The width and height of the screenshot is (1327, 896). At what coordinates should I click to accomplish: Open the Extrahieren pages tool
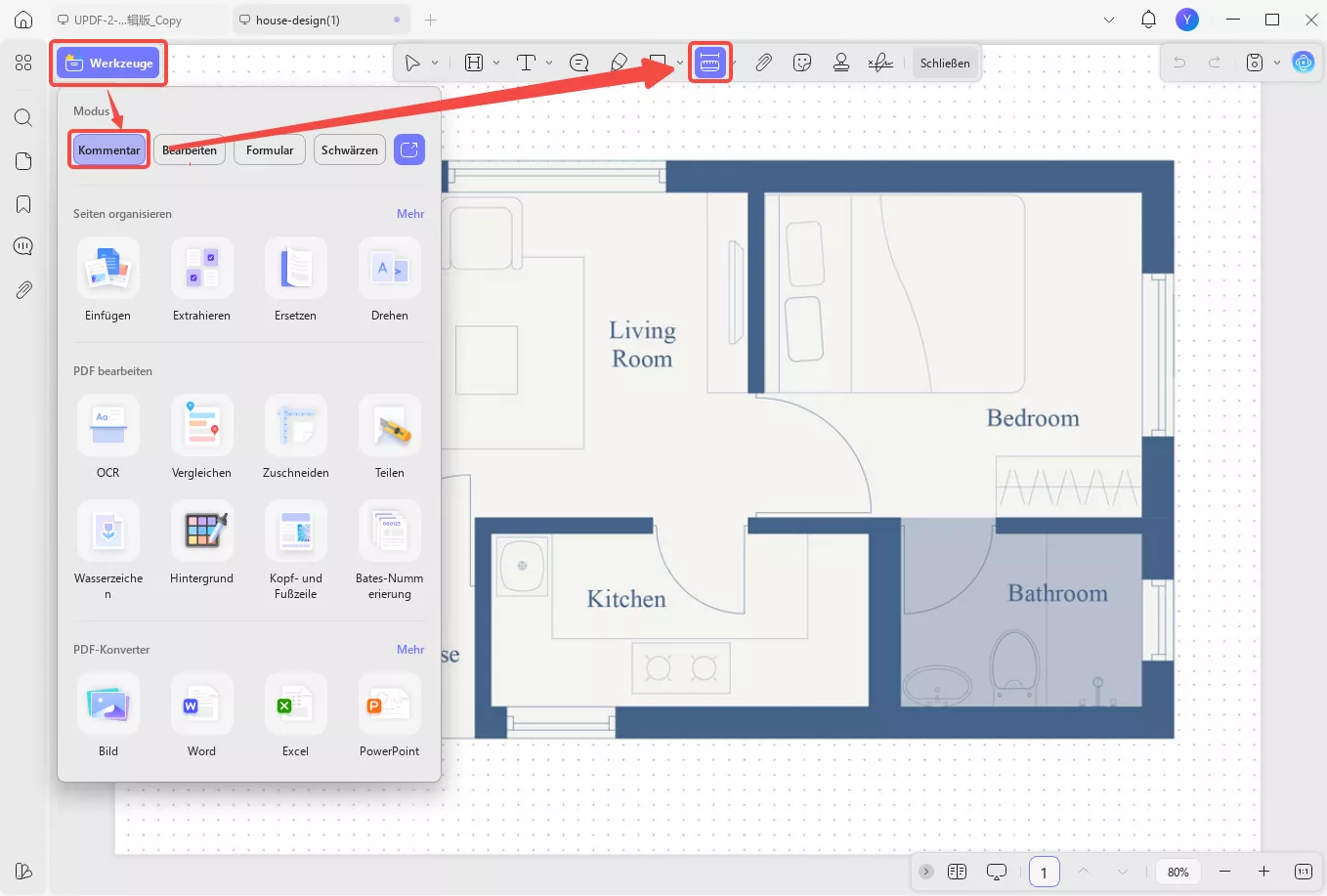point(202,280)
